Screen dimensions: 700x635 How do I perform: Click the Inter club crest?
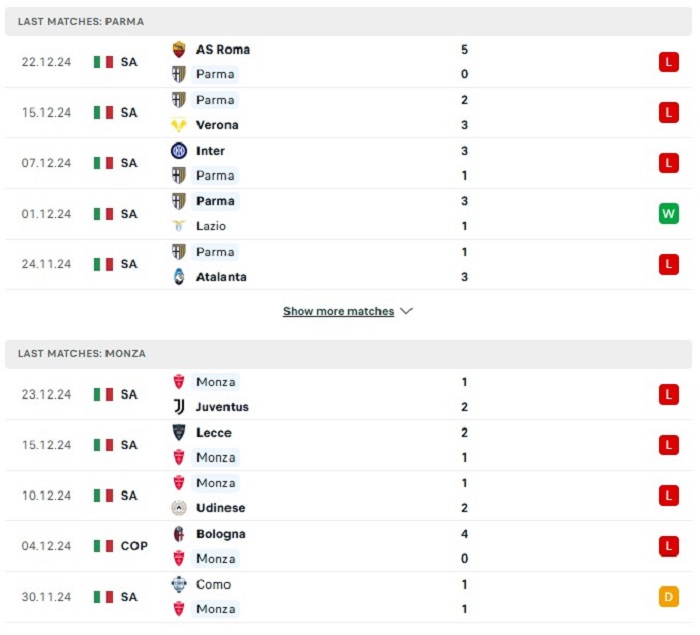[179, 150]
